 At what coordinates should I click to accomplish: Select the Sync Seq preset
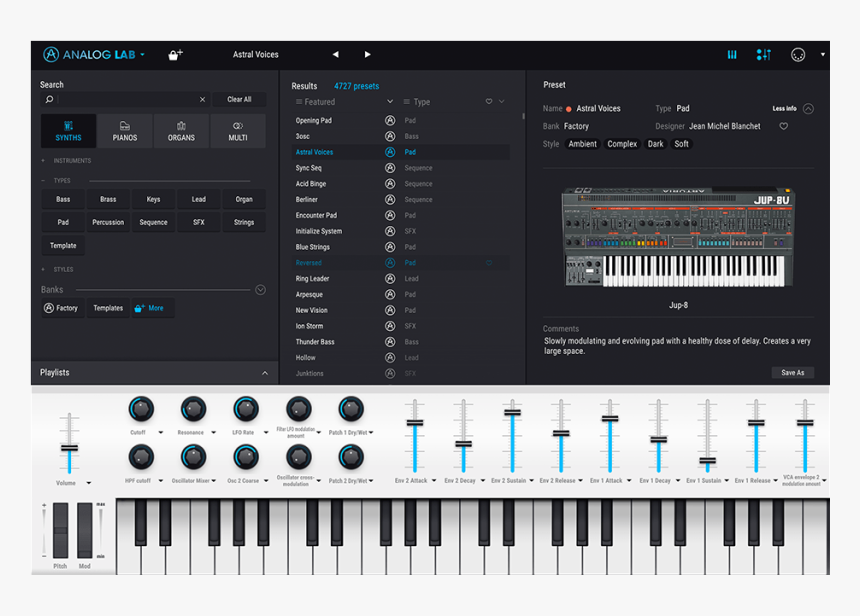[x=309, y=168]
